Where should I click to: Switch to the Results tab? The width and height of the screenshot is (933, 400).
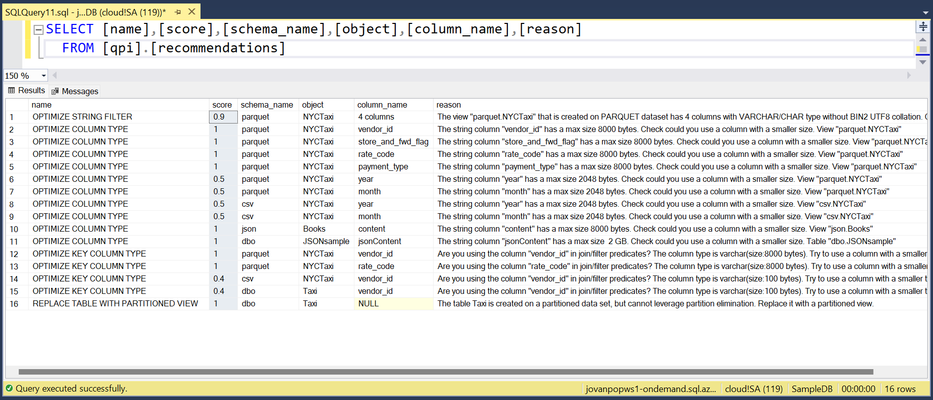26,90
